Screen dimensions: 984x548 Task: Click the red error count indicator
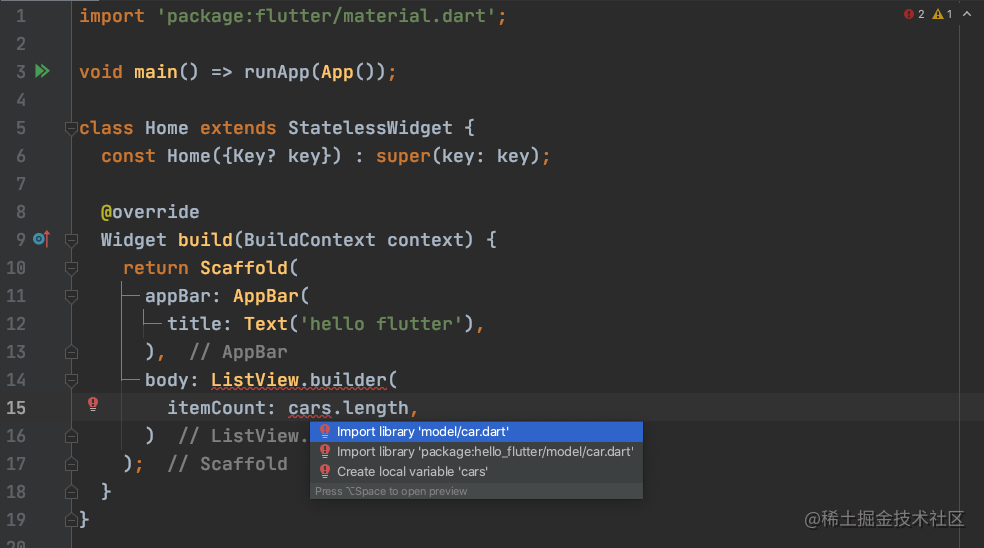[x=914, y=14]
